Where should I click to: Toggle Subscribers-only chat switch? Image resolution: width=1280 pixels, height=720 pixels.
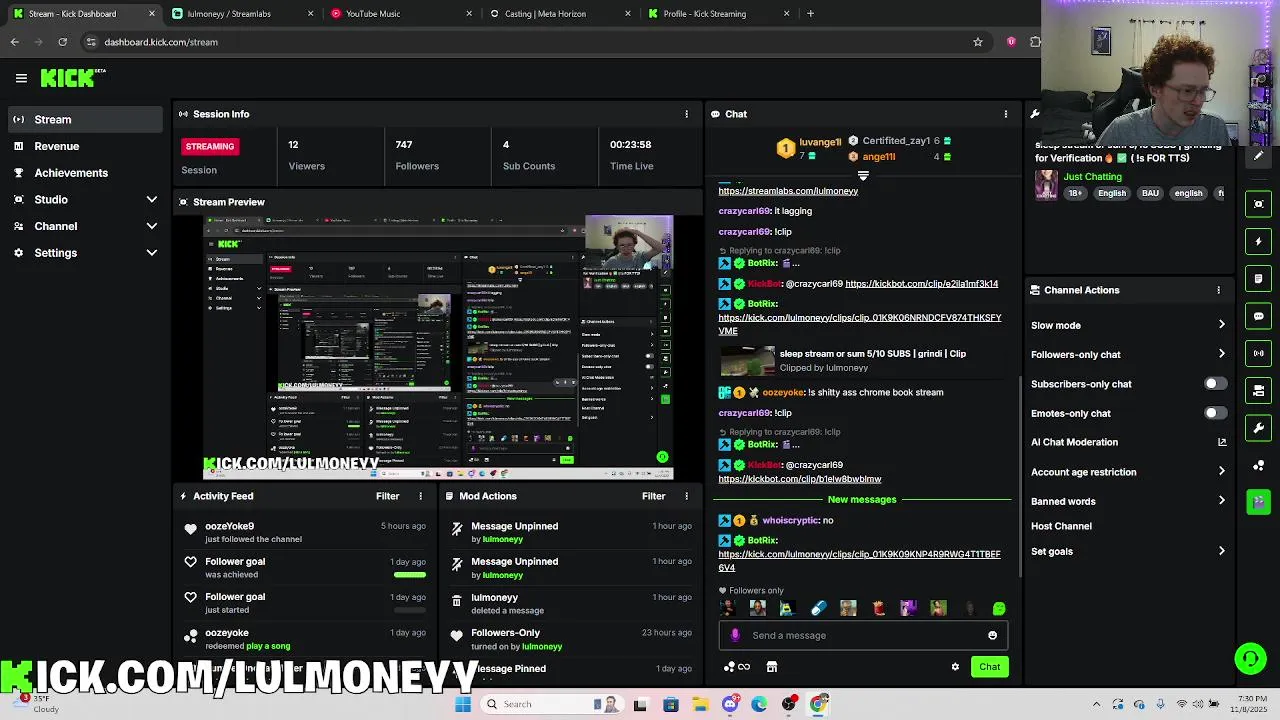(1215, 384)
